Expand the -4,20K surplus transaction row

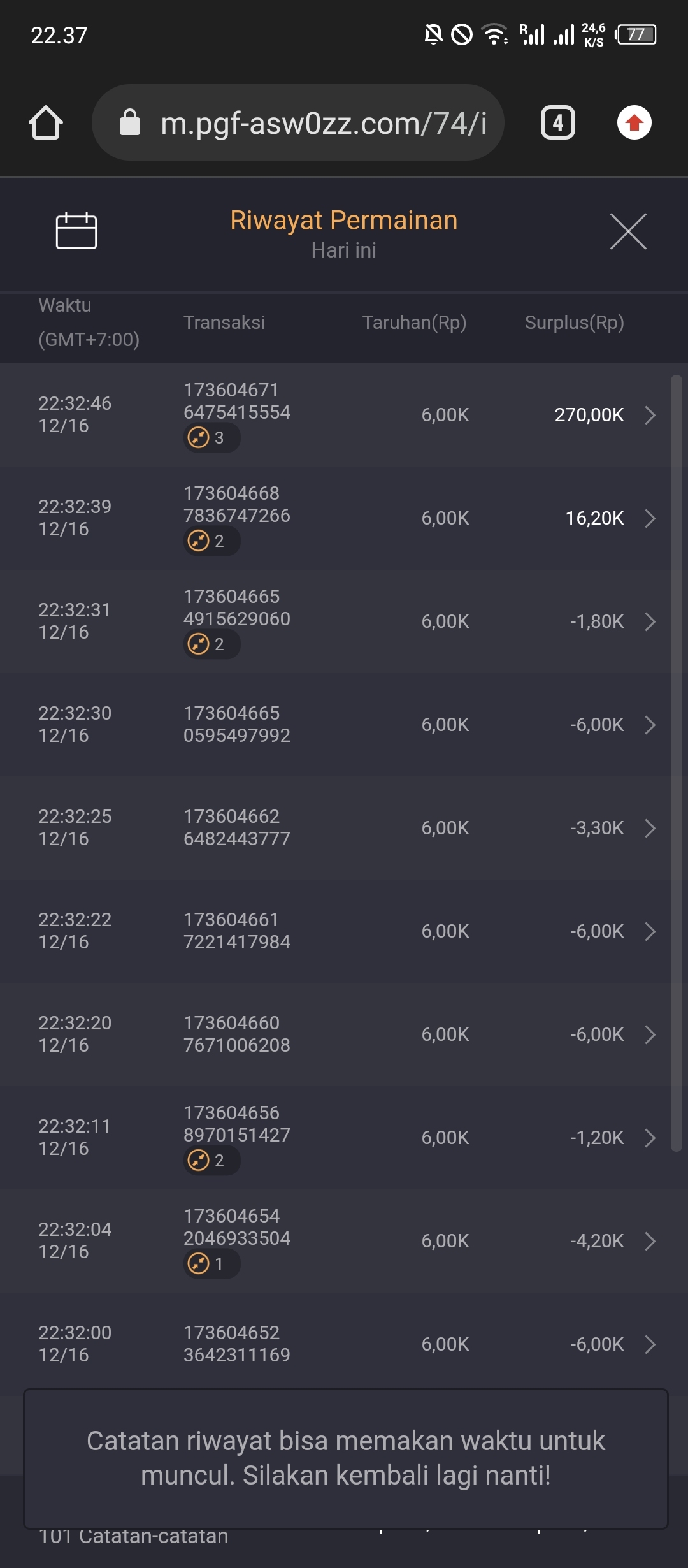point(650,1241)
